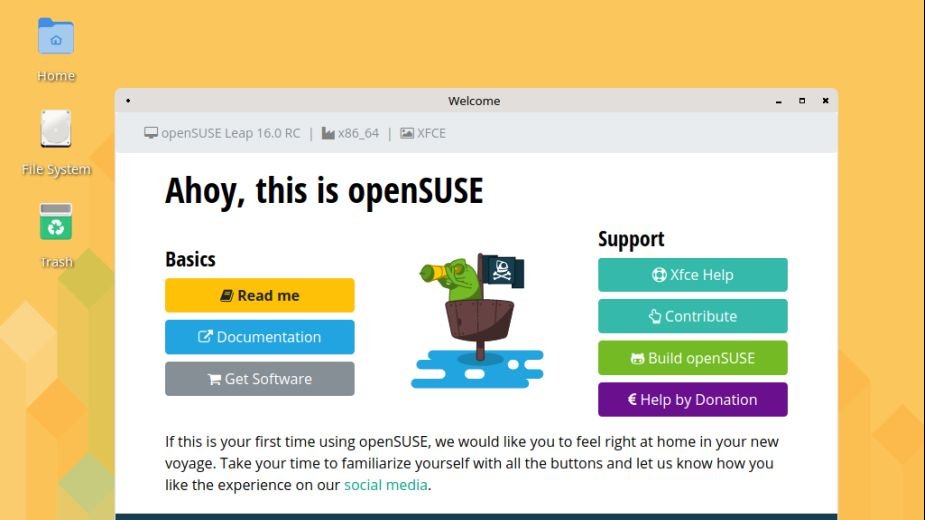The height and width of the screenshot is (520, 925).
Task: Minimize the Welcome window
Action: pyautogui.click(x=779, y=101)
